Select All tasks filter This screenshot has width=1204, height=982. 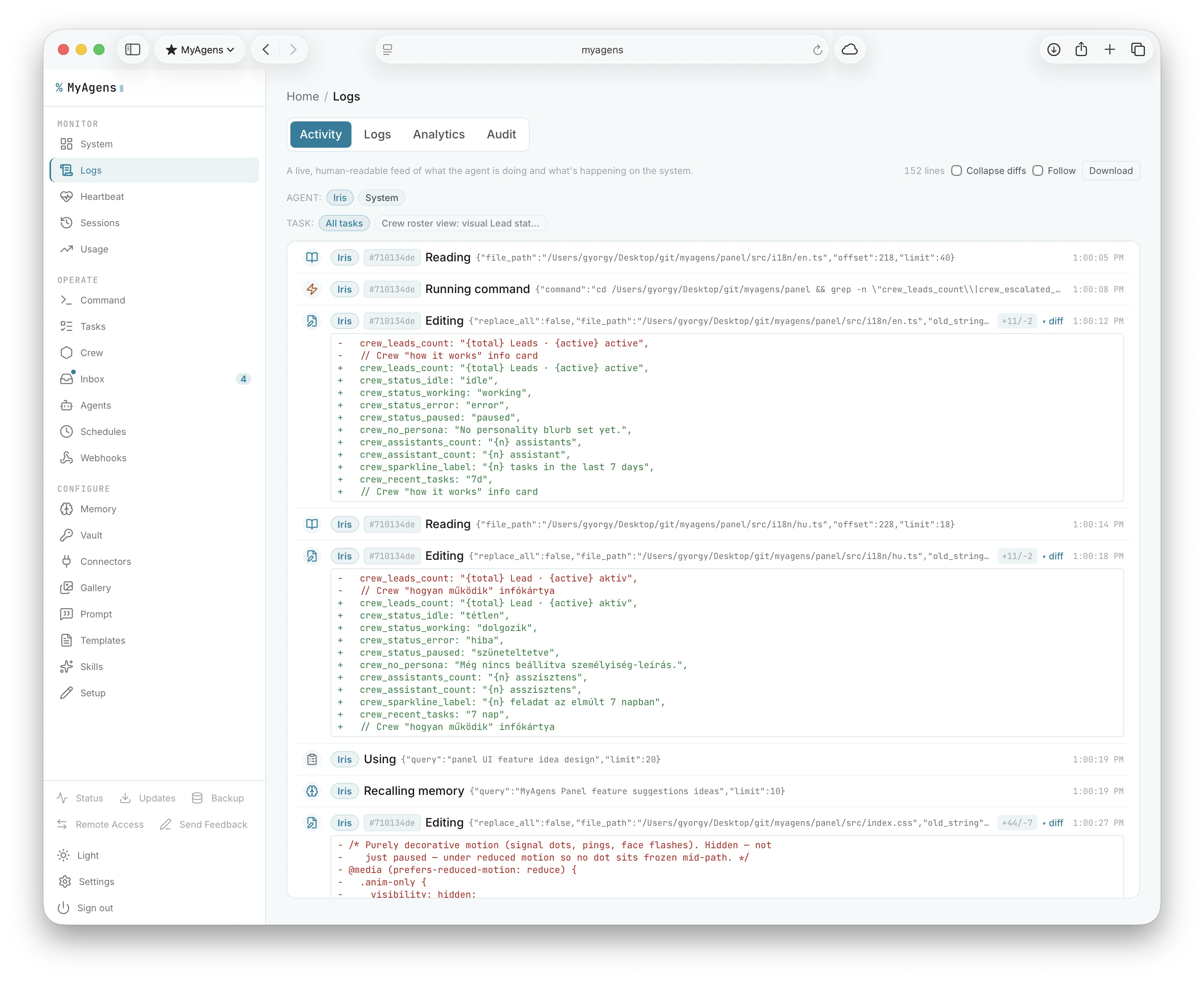[x=344, y=223]
